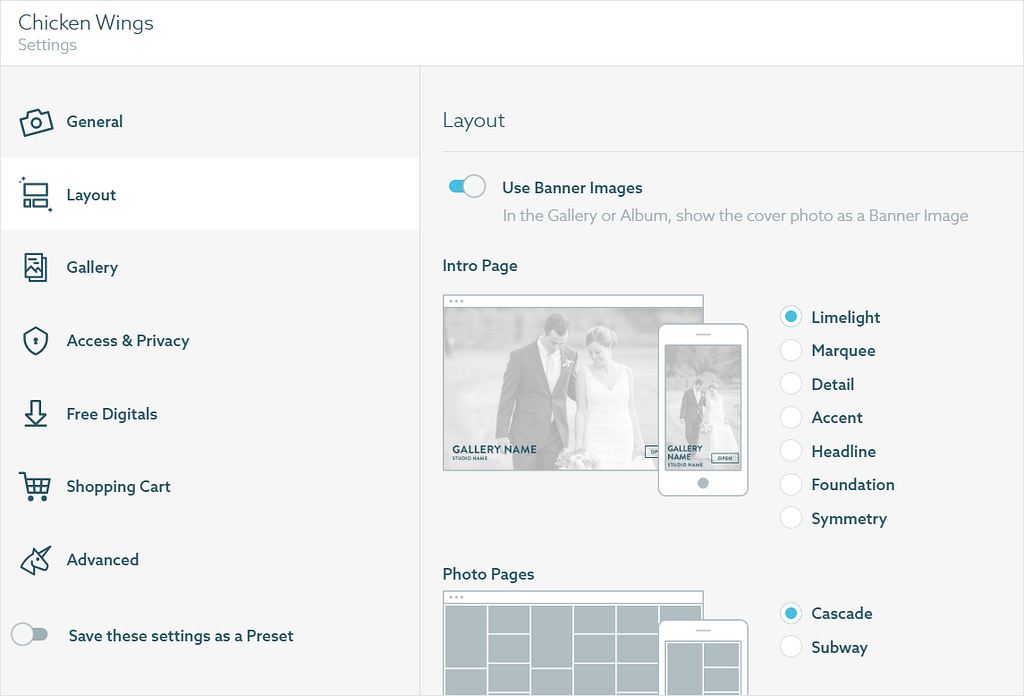Click the Advanced settings arrow icon
This screenshot has height=696, width=1024.
tap(35, 559)
